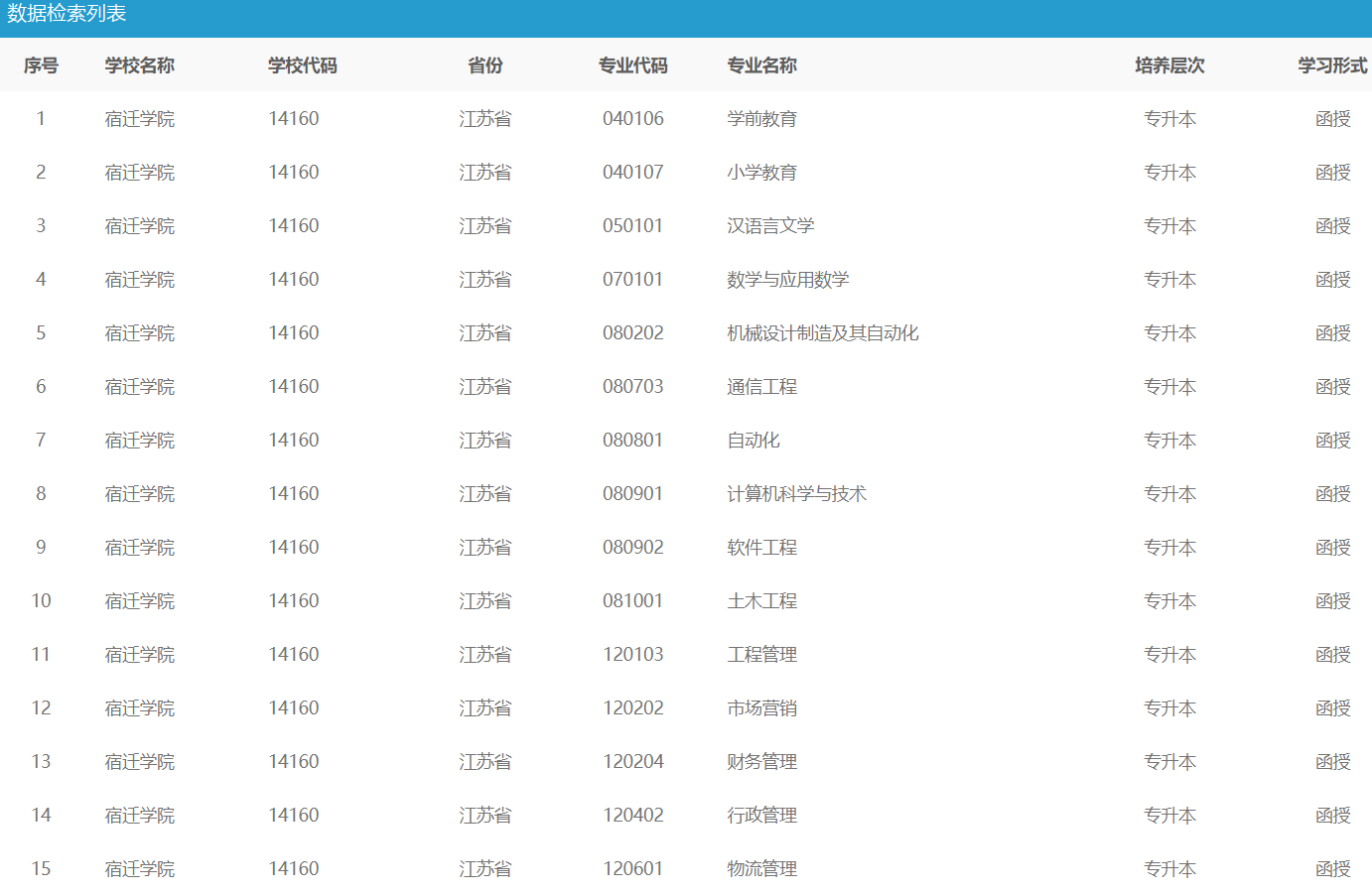
Task: Click 专升本 in the 通信工程 row
Action: click(1170, 387)
